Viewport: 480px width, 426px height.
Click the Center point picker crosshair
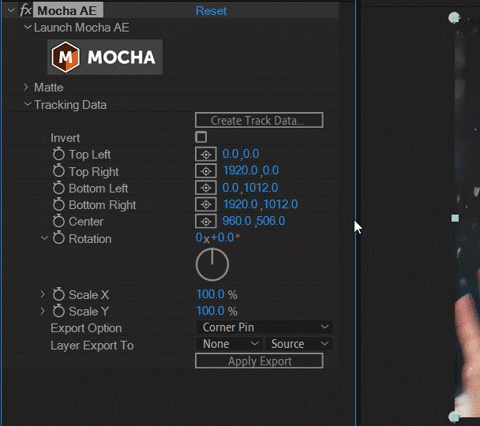[x=206, y=221]
